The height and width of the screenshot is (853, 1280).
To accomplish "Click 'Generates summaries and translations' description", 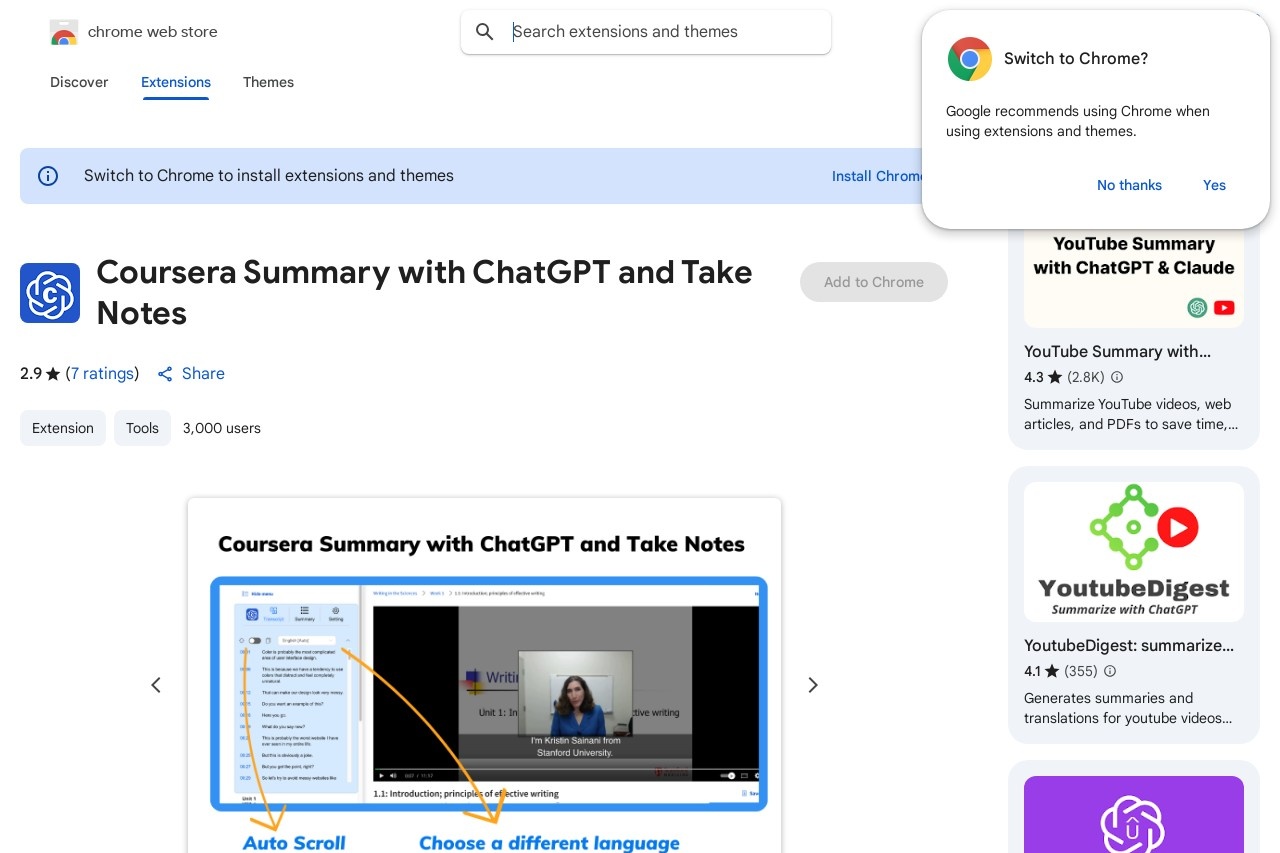I will [1128, 708].
